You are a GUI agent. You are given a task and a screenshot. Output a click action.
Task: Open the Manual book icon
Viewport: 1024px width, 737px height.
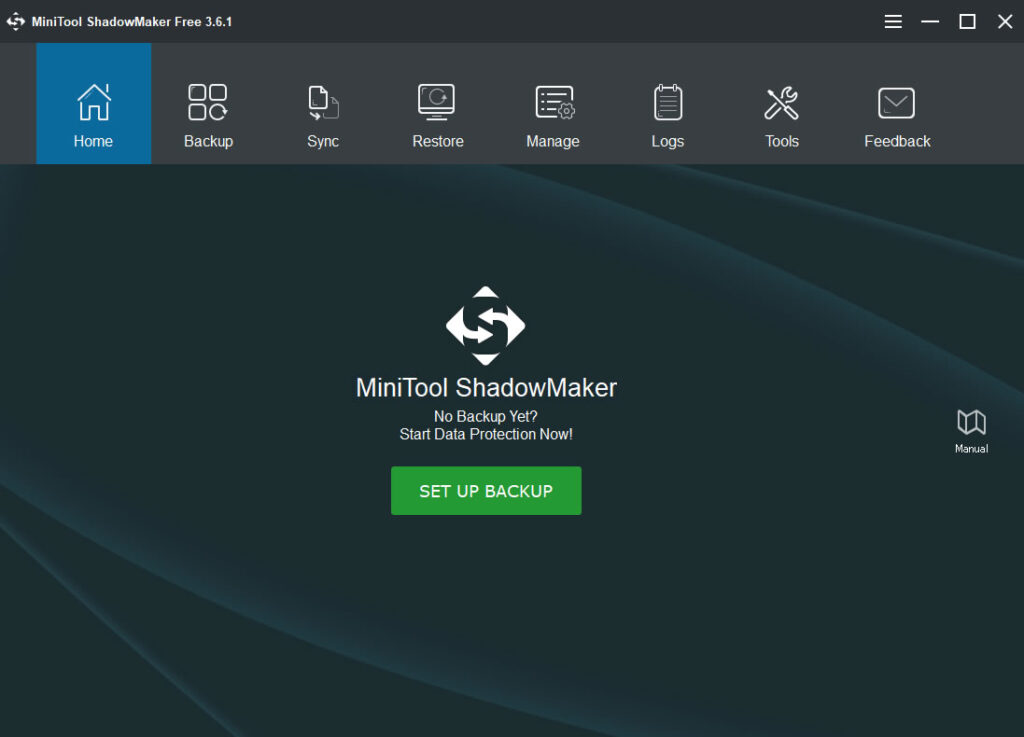click(971, 422)
